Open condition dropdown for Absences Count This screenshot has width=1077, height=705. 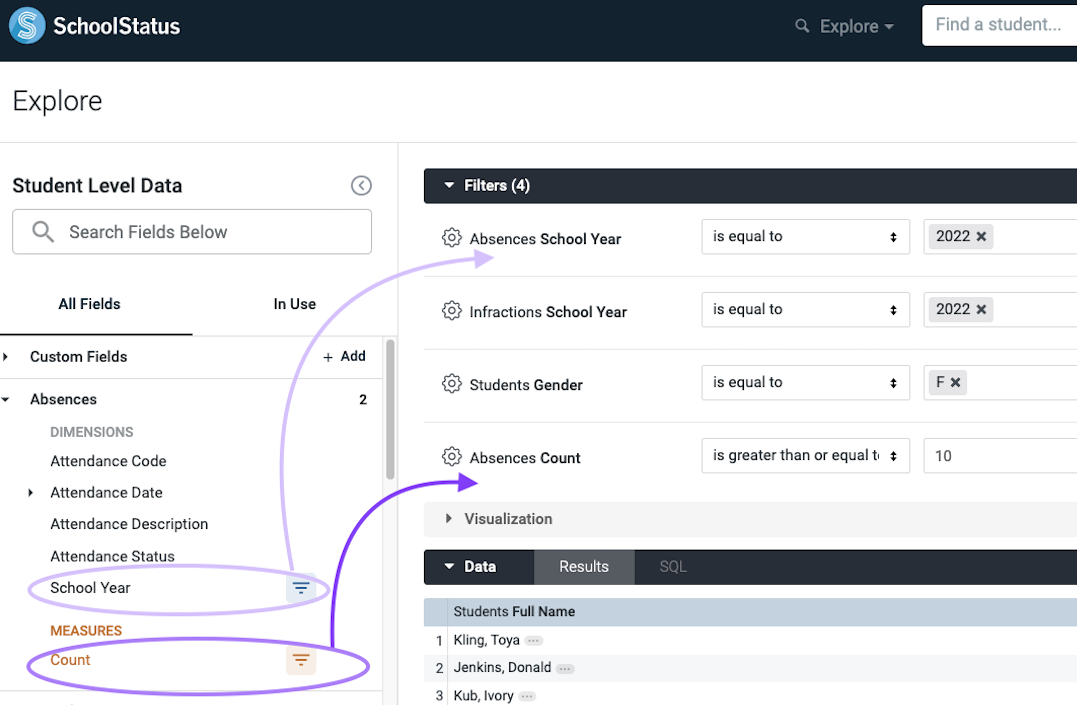(806, 456)
